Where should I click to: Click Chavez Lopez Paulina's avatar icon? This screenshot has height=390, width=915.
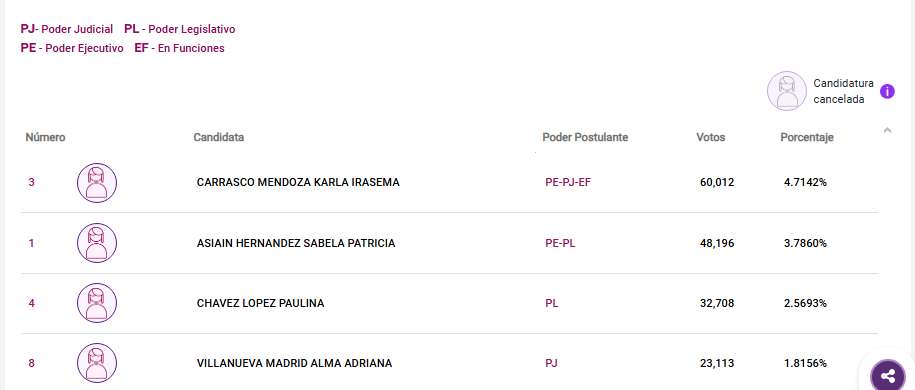[97, 303]
